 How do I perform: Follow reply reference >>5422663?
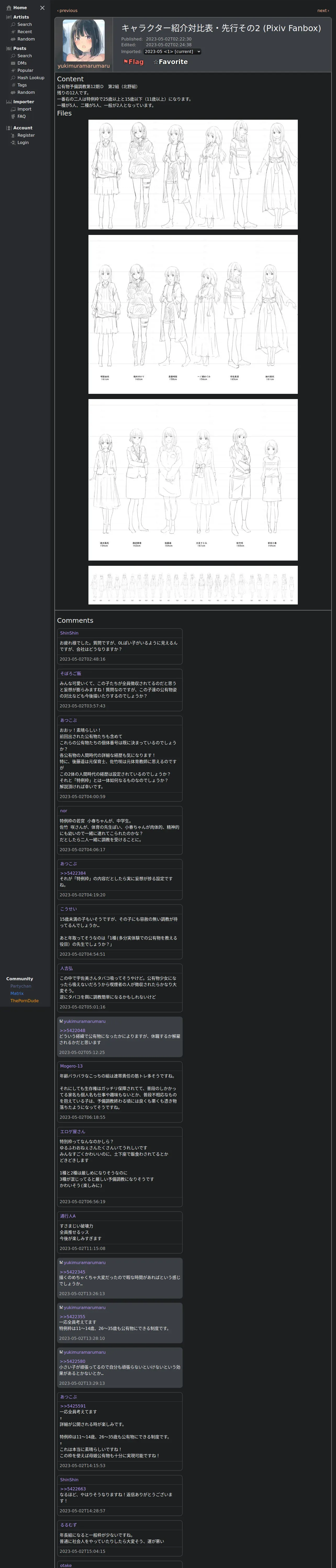point(72,1489)
